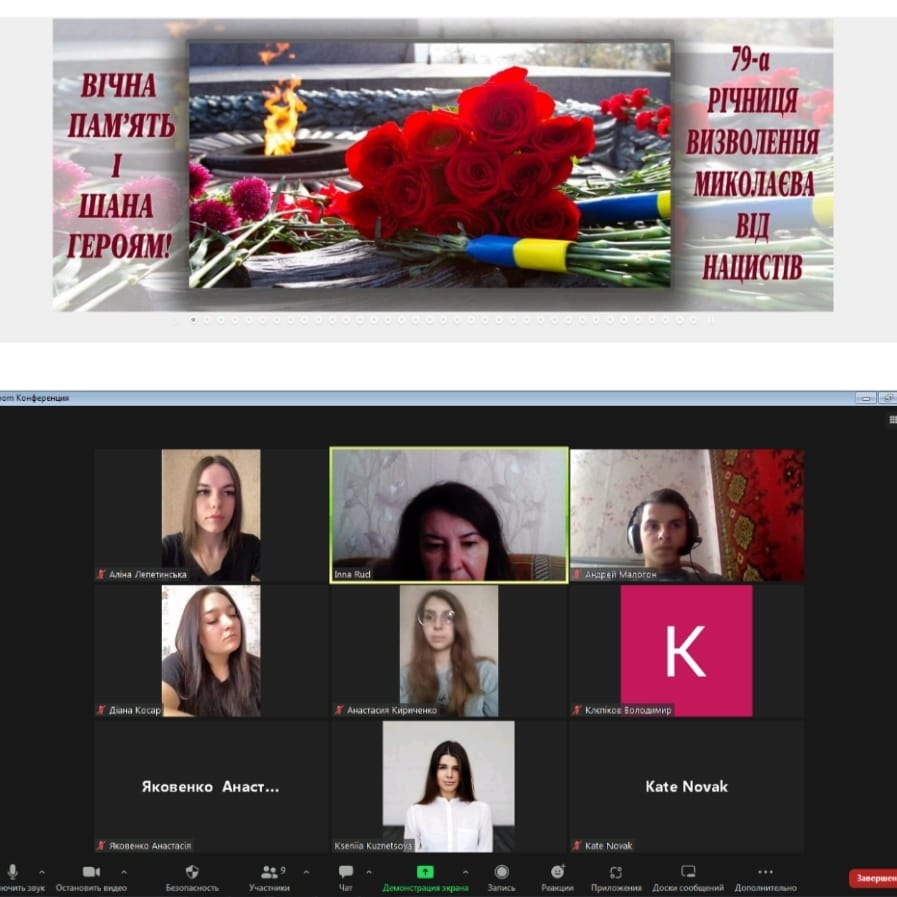Mute the microphone in Zoom toolbar
The image size is (897, 897).
pos(12,872)
